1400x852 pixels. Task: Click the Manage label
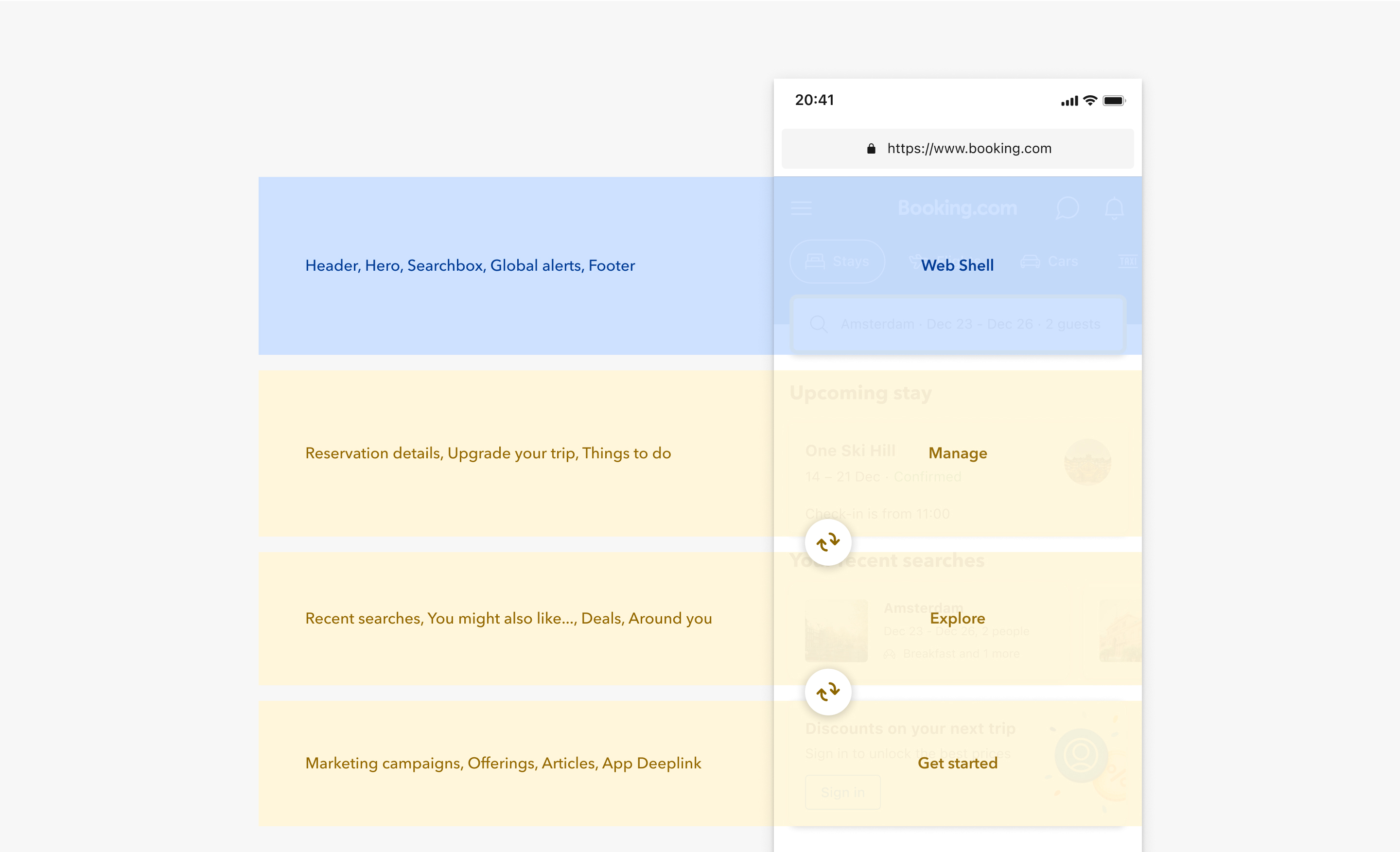[958, 453]
